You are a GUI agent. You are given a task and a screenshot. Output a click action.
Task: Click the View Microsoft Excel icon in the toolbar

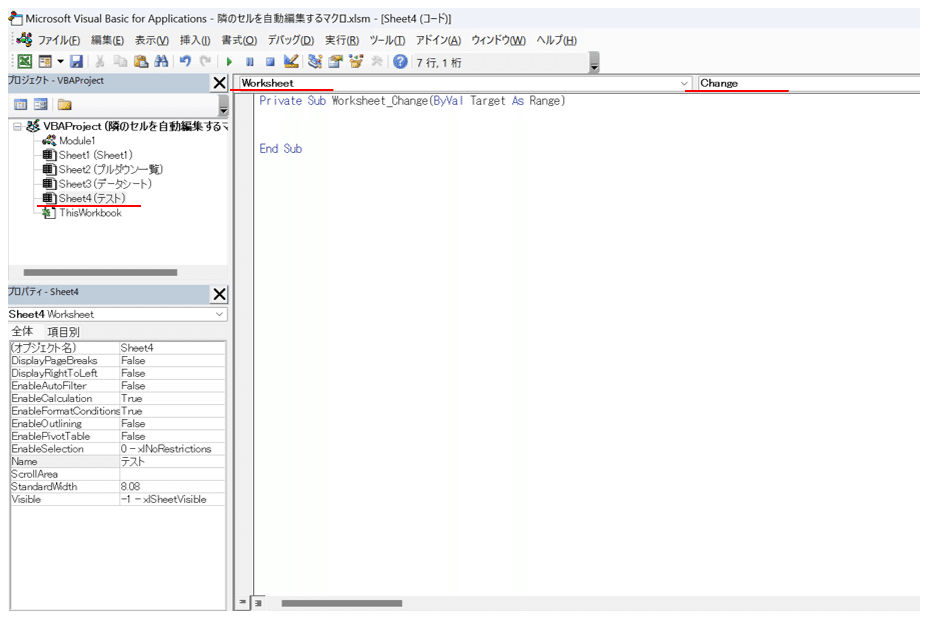click(24, 61)
